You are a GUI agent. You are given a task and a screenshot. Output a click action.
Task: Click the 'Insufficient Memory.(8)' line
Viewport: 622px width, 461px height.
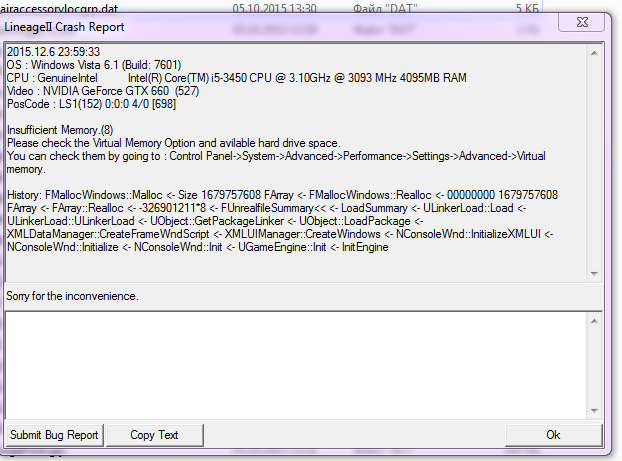(60, 130)
